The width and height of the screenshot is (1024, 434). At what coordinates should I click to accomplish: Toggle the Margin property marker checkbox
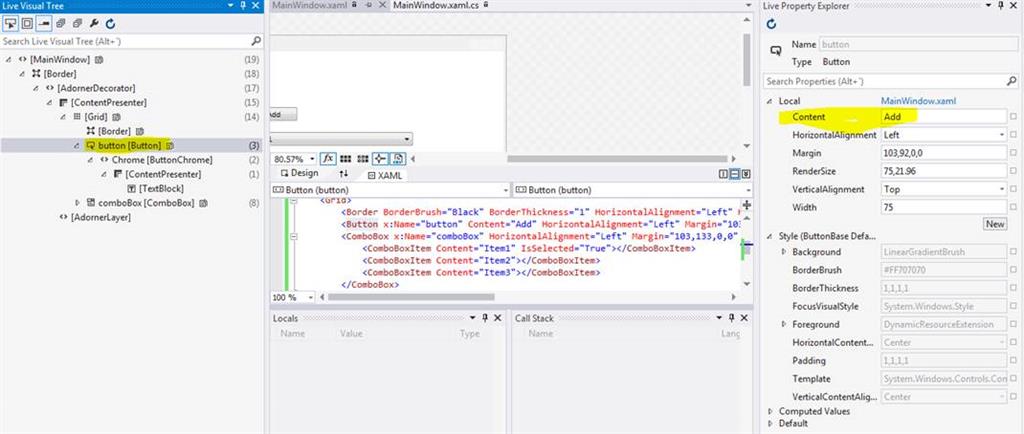[1013, 153]
